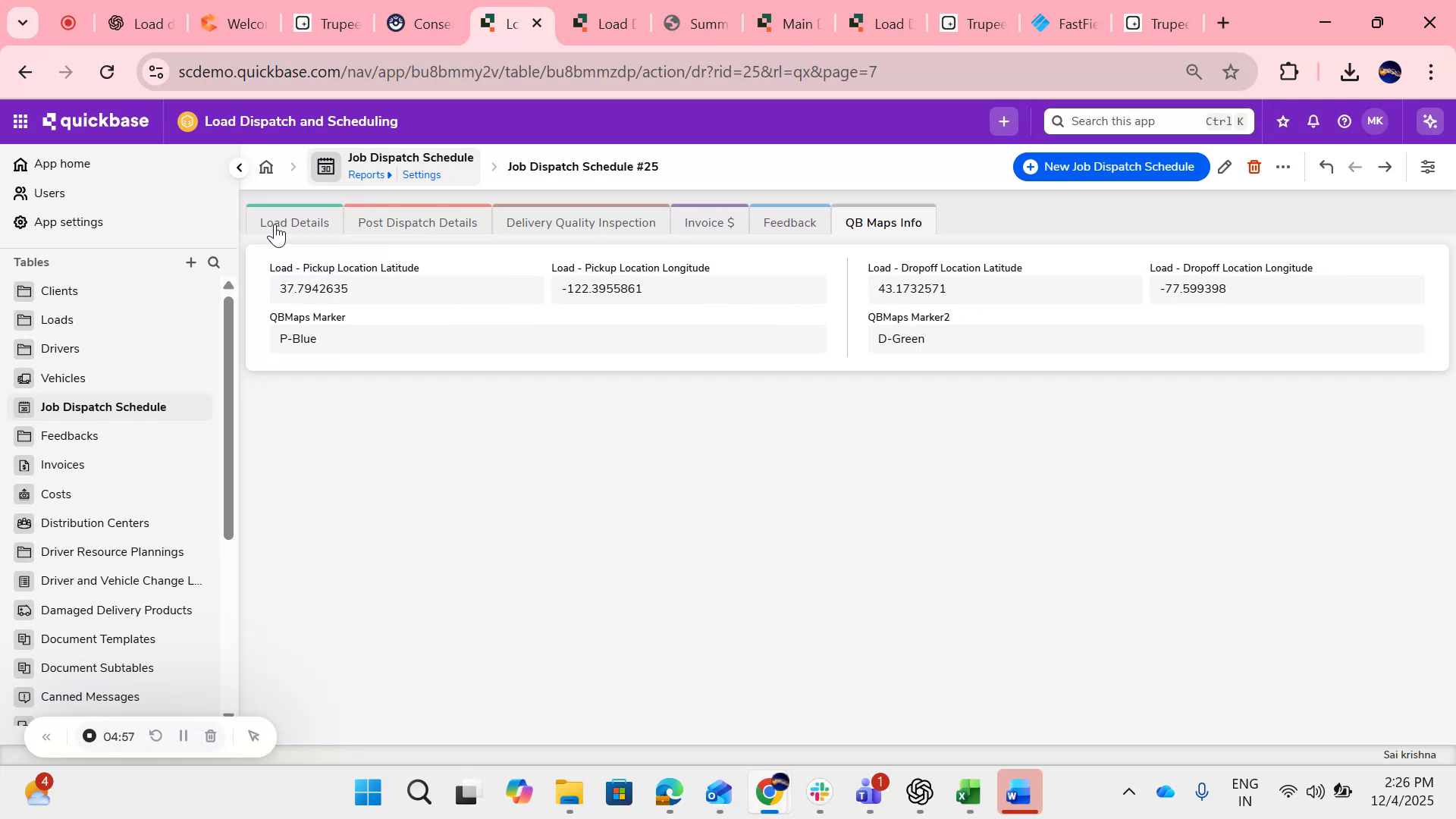Open the help question mark

coord(1343,121)
